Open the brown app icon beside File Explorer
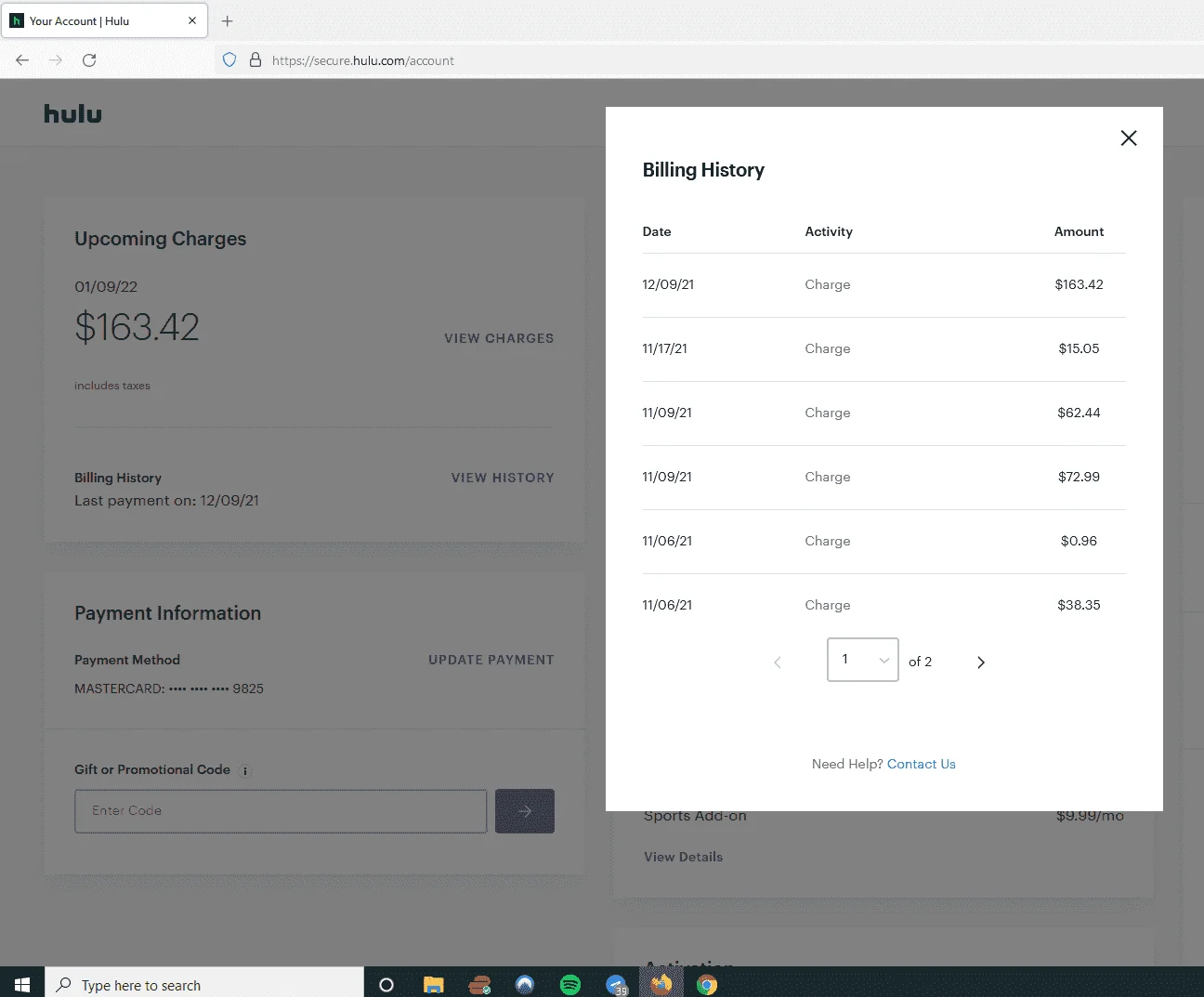This screenshot has width=1204, height=997. 479,985
